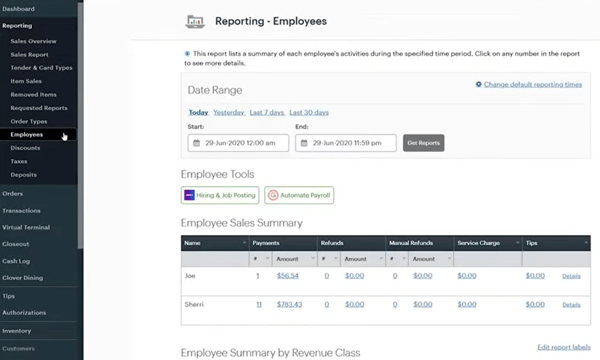Click Edit report labels link

click(564, 347)
